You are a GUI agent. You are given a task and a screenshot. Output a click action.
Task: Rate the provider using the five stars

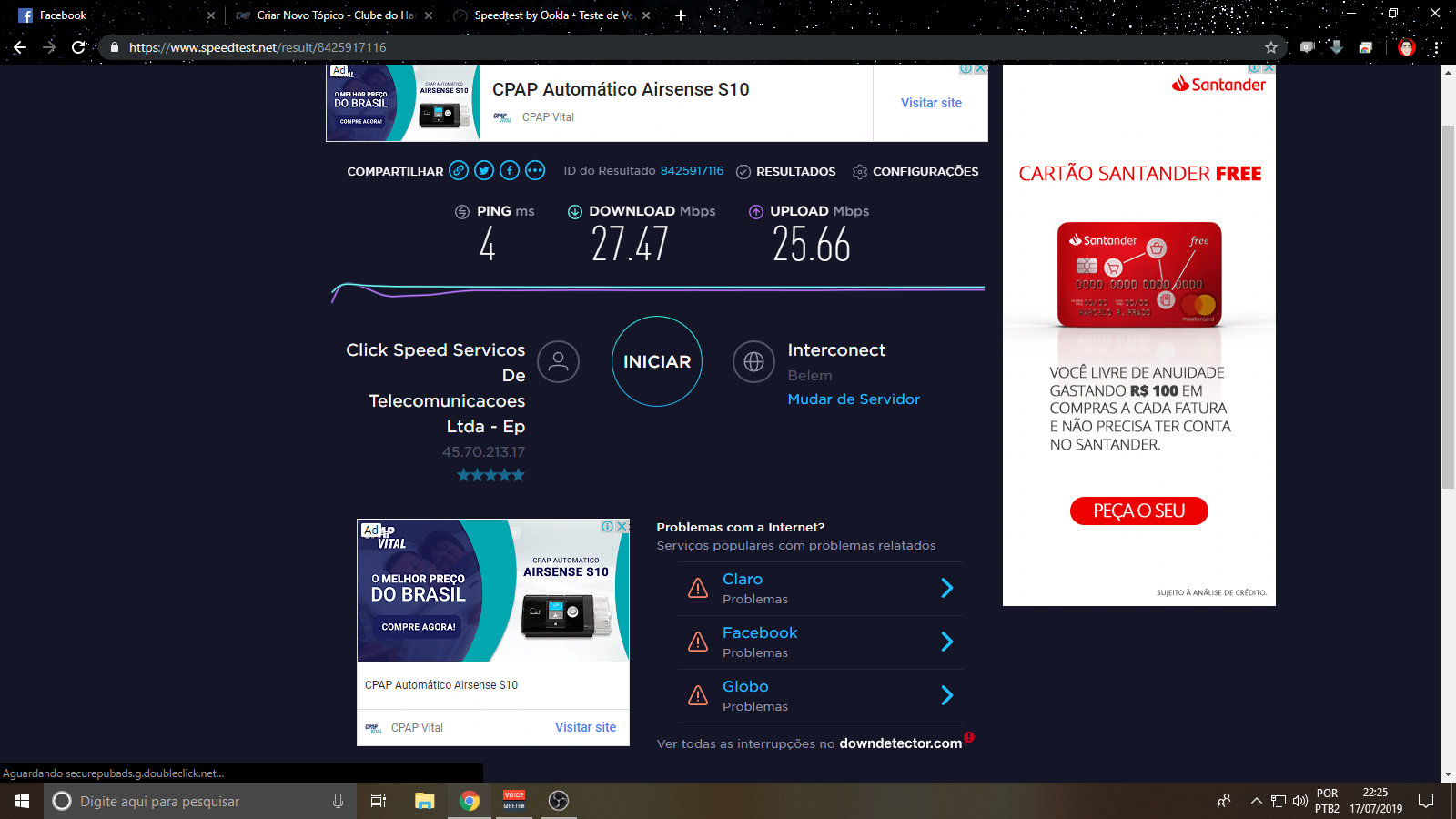(490, 475)
